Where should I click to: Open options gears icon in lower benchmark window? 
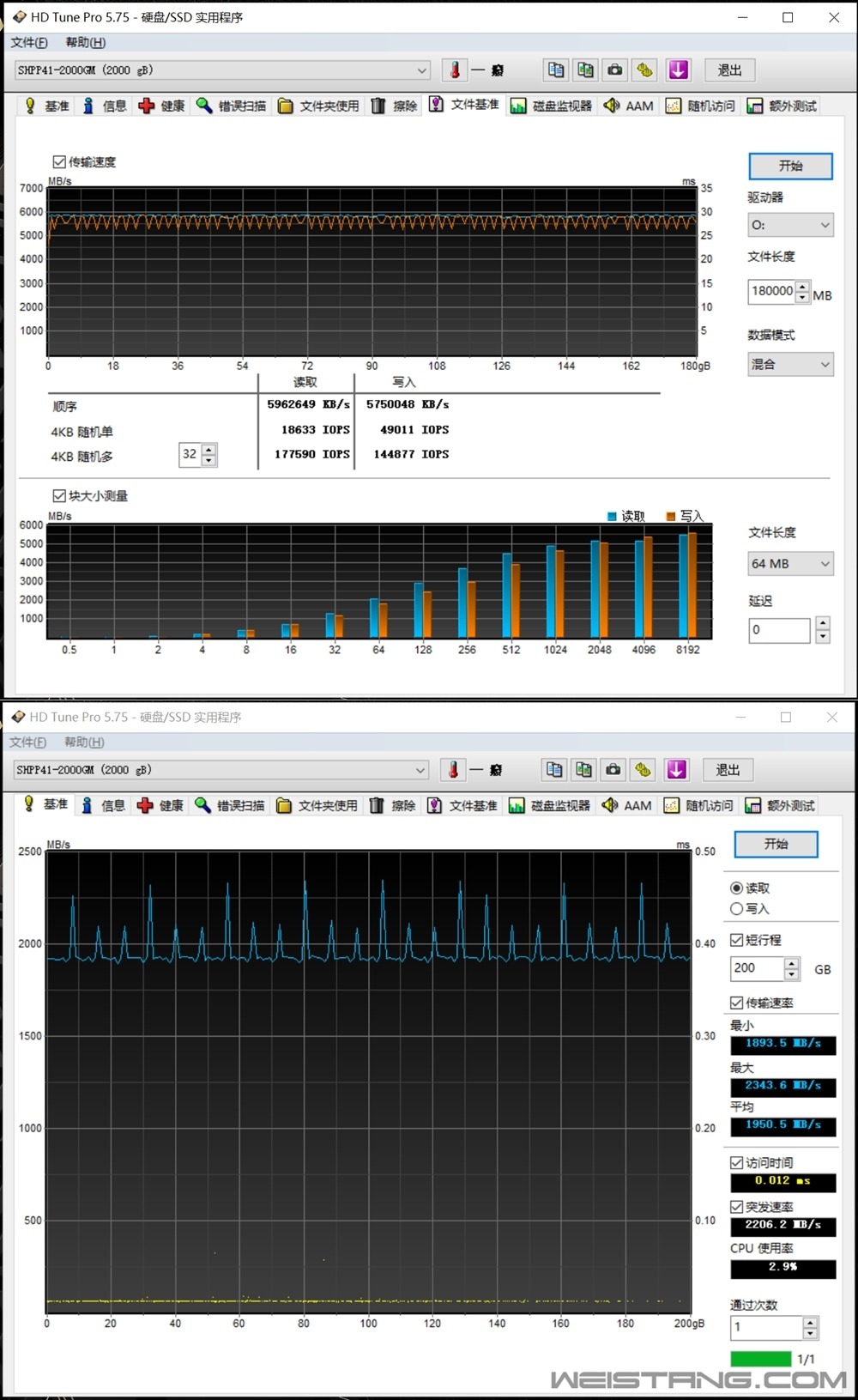tap(643, 770)
